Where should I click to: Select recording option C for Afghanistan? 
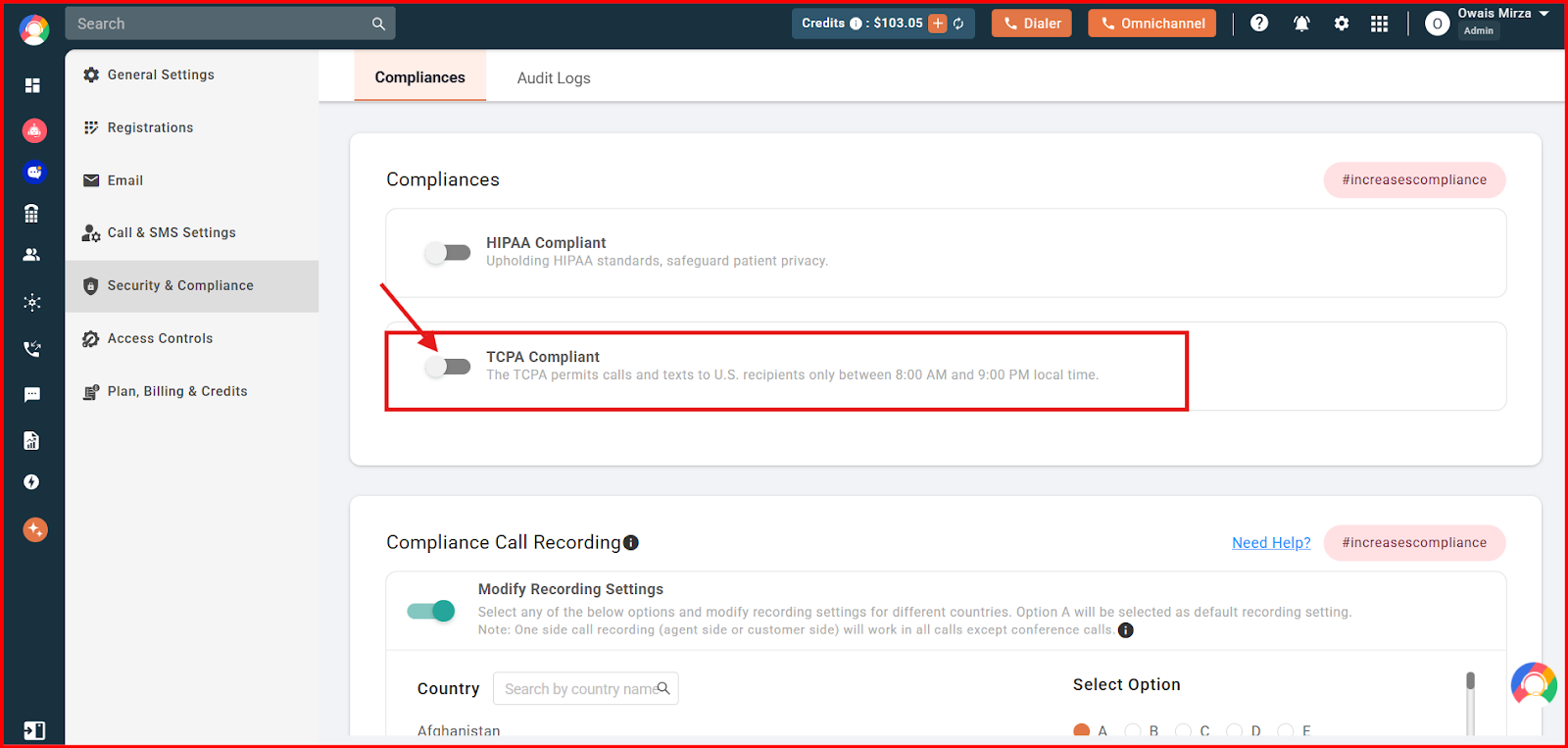click(1183, 730)
